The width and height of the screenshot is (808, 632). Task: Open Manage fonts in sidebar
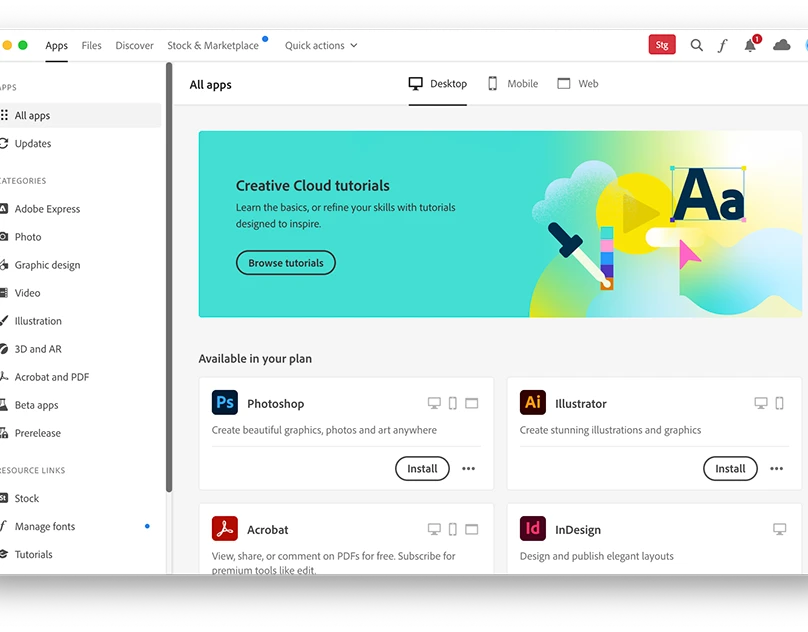[x=45, y=526]
